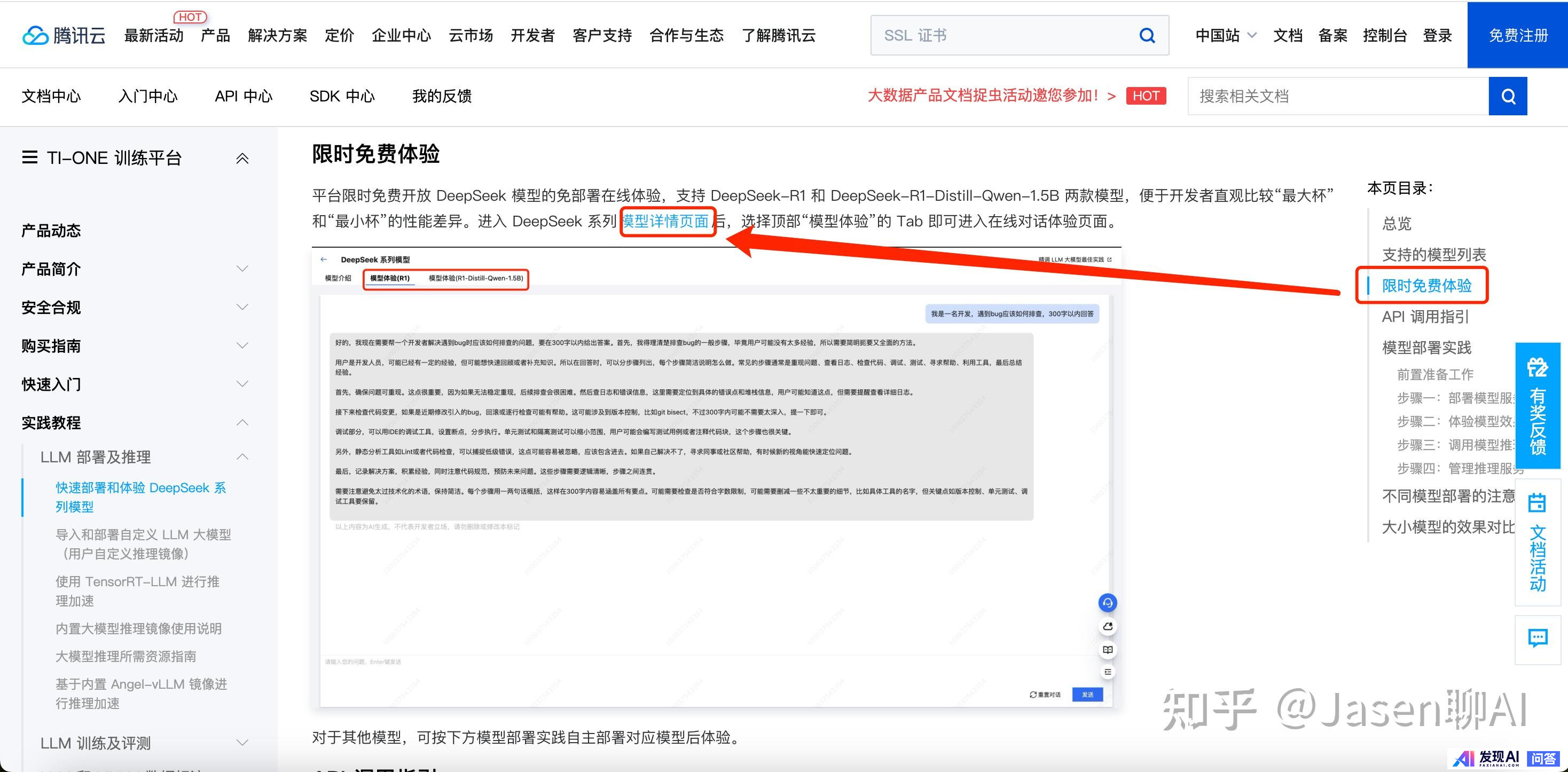Open the 有奖反馈 gift side button
The width and height of the screenshot is (1568, 772).
pos(1538,405)
